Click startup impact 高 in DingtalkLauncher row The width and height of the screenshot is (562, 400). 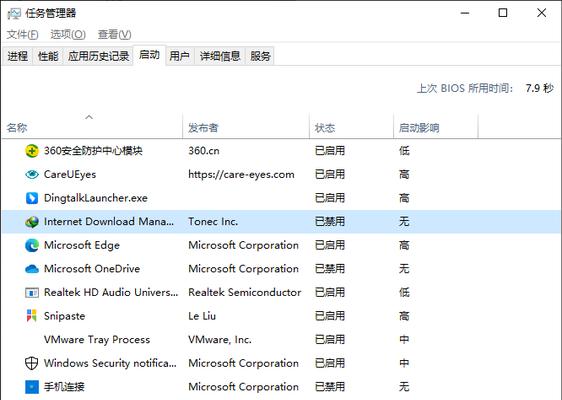point(404,198)
